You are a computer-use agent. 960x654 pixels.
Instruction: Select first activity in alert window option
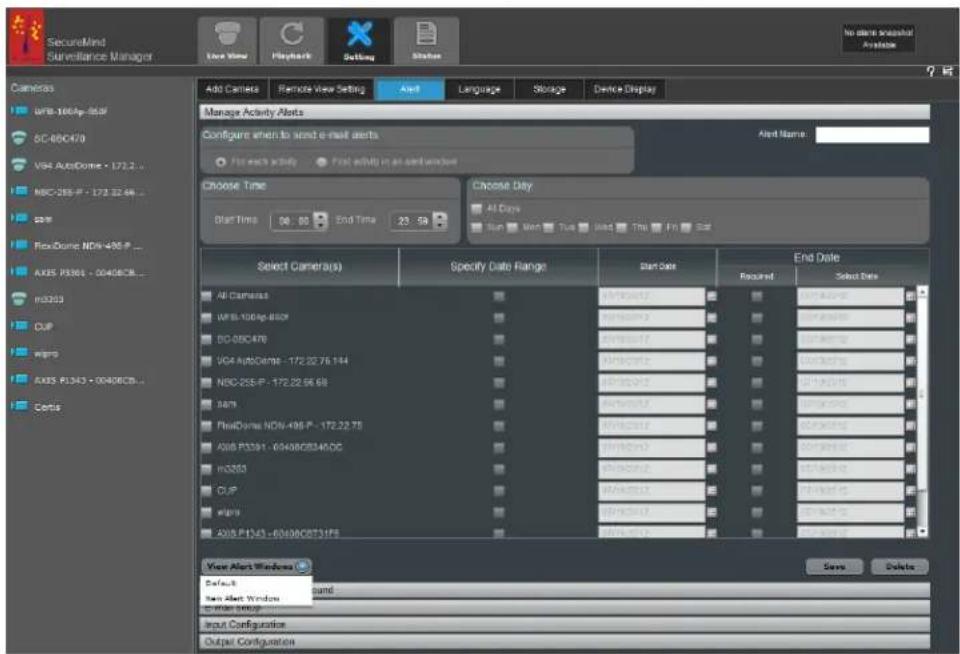click(x=321, y=162)
